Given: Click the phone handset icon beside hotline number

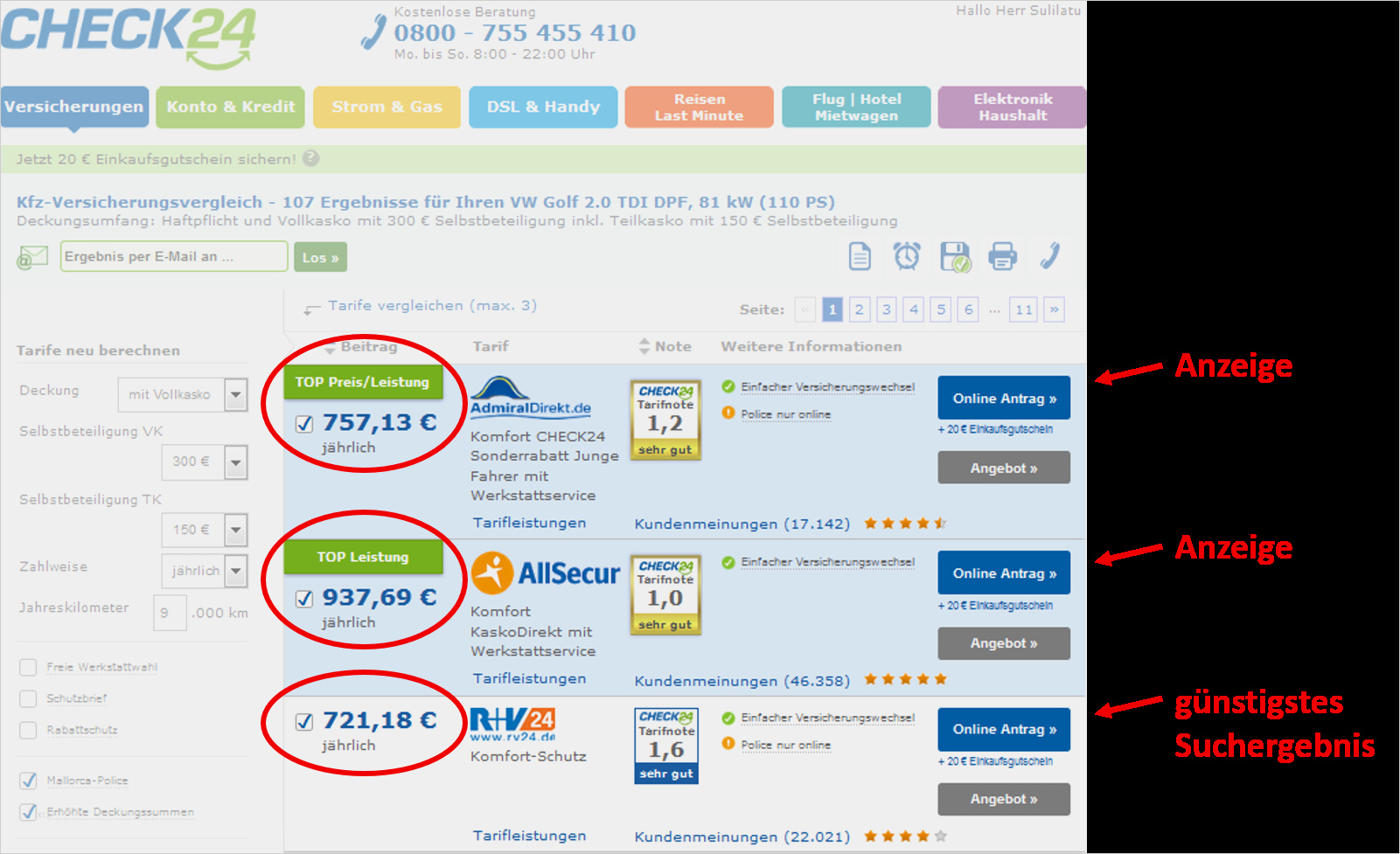Looking at the screenshot, I should (373, 32).
